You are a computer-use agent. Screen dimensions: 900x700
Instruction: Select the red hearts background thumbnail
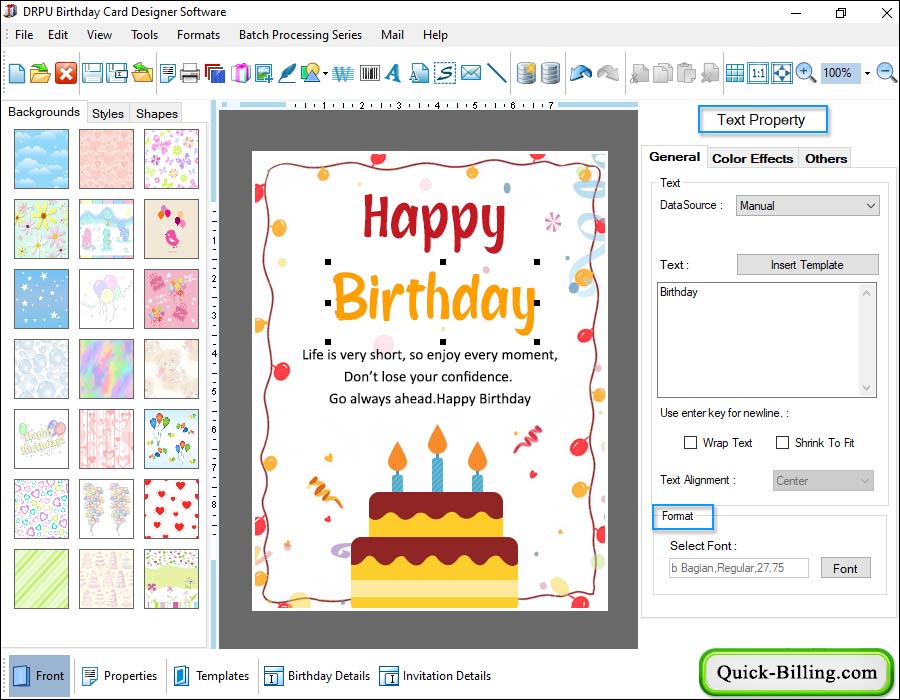tap(171, 509)
